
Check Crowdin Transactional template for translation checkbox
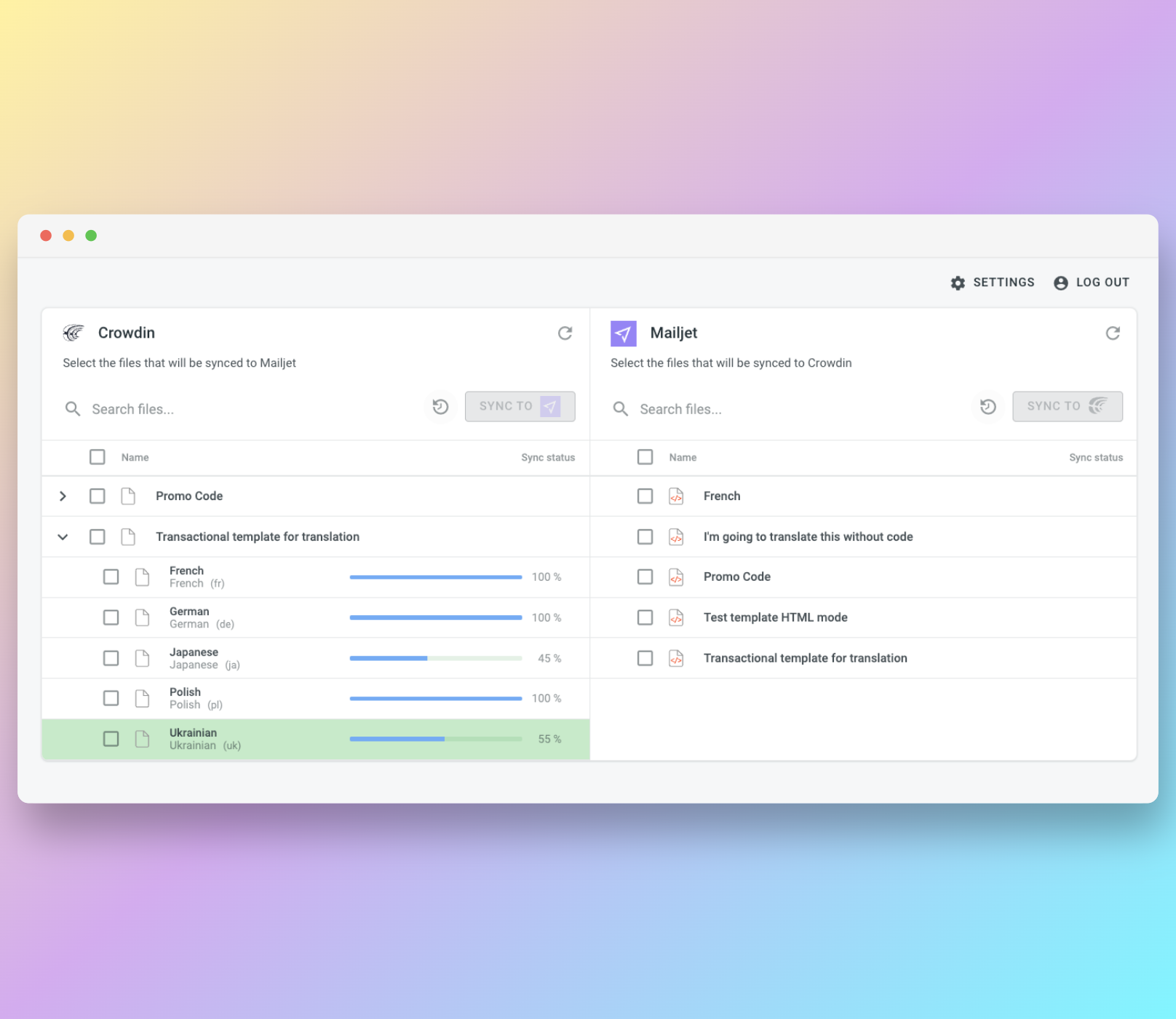click(97, 537)
